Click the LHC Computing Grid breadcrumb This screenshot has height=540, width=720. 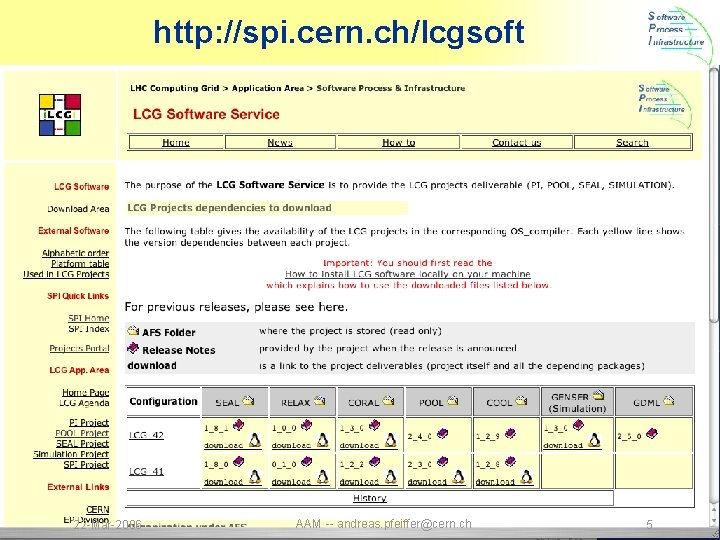(174, 88)
